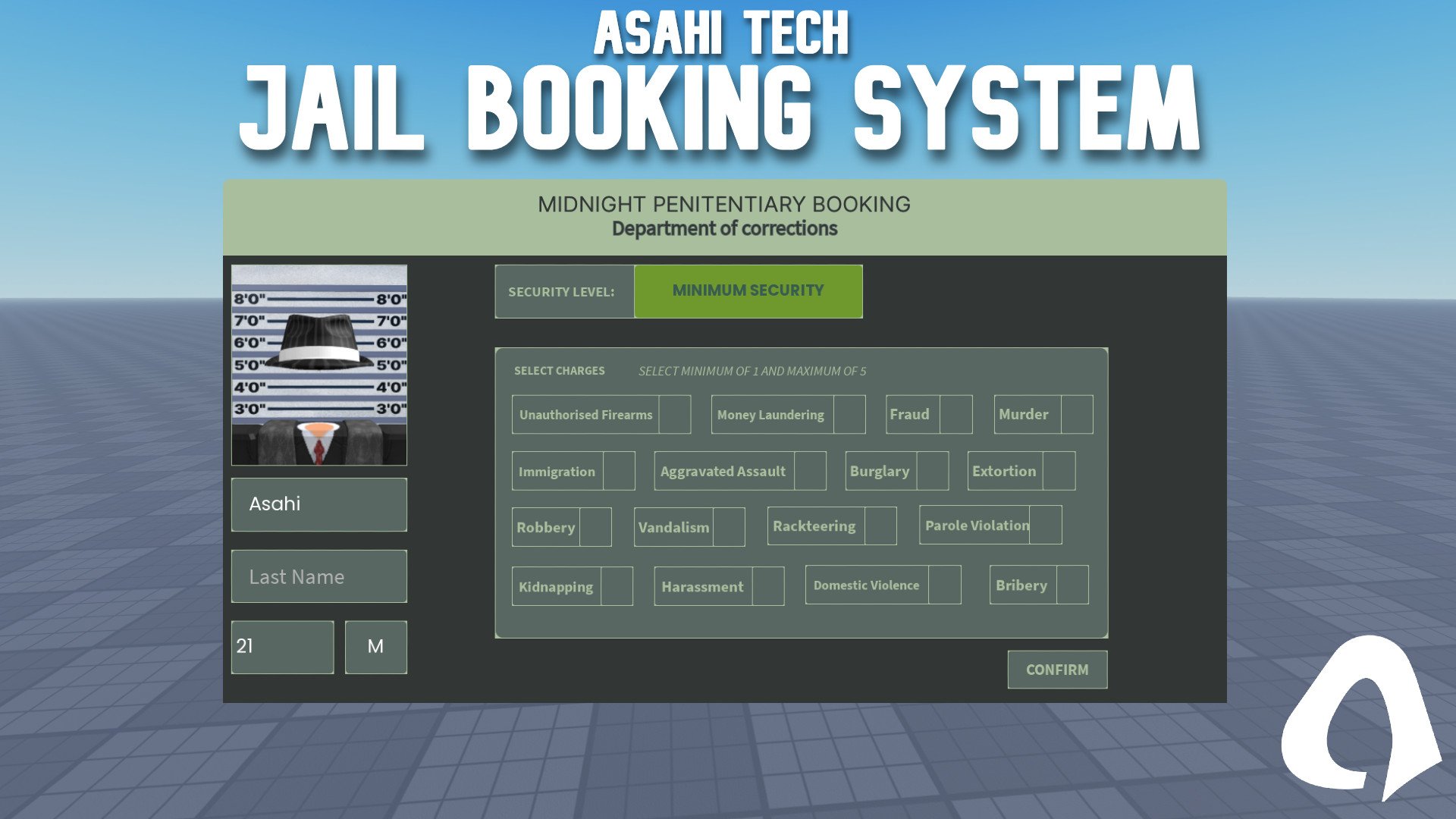The image size is (1456, 819).
Task: Enable the Burglary charge checkbox
Action: click(x=933, y=471)
